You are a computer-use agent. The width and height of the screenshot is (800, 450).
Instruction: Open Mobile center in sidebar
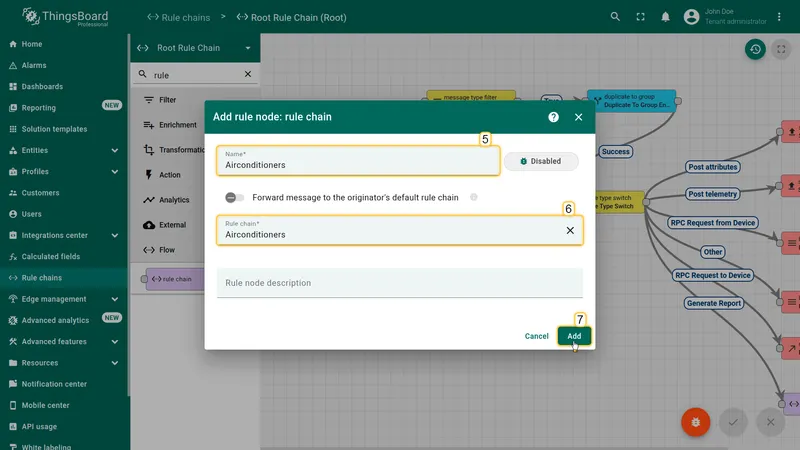(x=64, y=406)
